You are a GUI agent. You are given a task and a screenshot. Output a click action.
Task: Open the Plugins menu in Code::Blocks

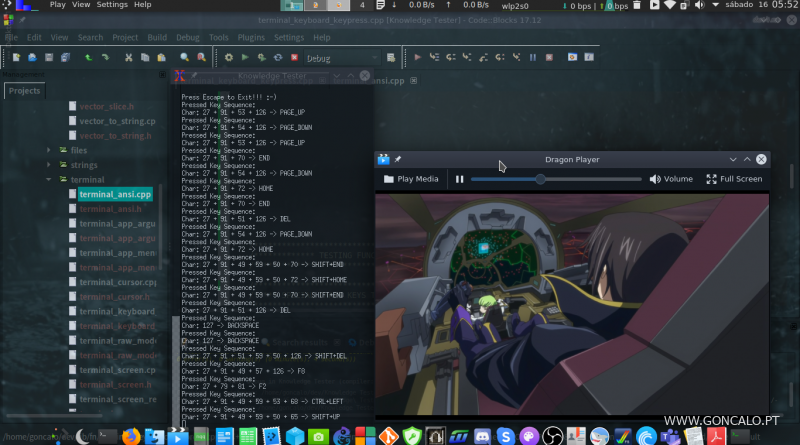coord(253,38)
